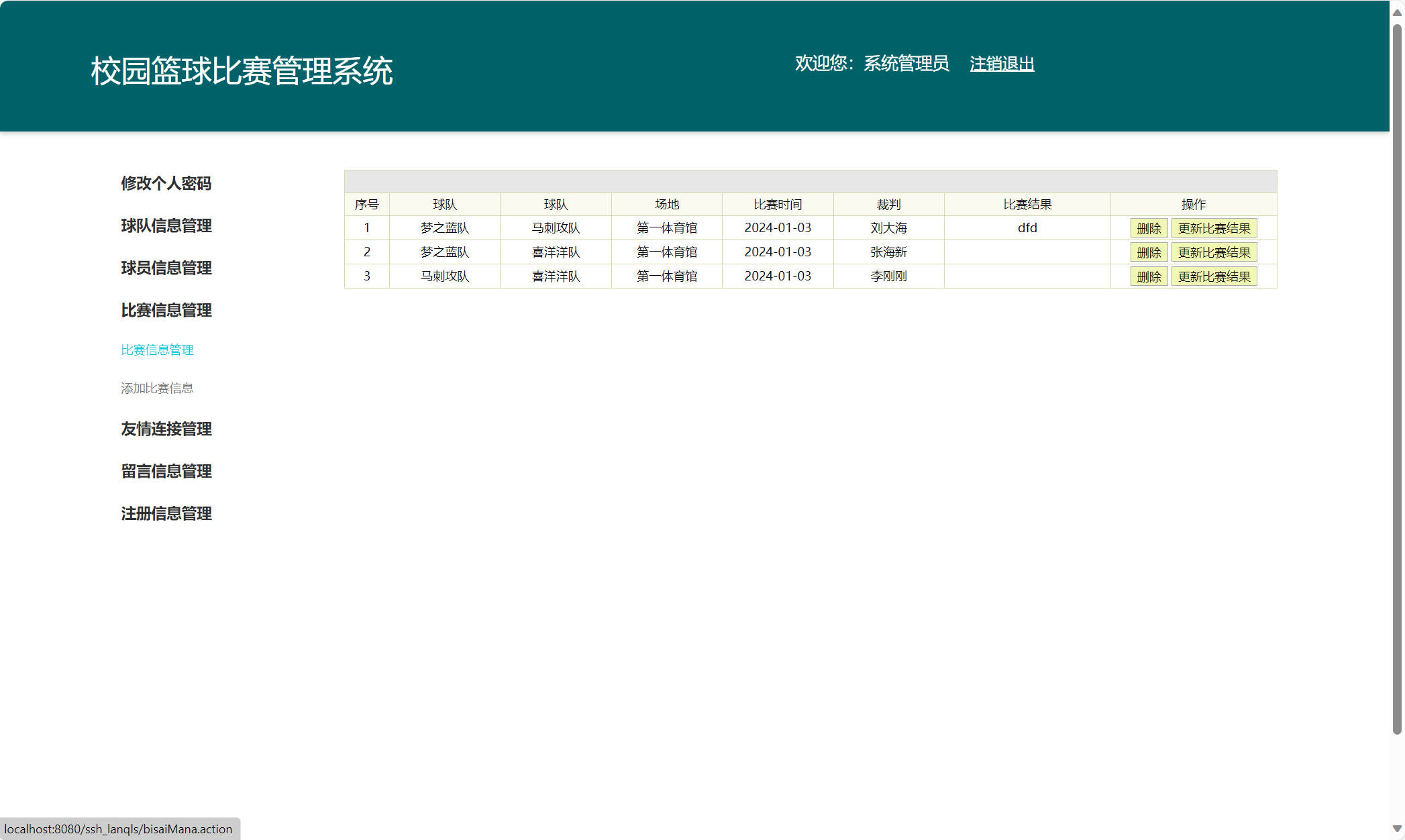
Task: Open the 友情连接管理 section
Action: (165, 429)
